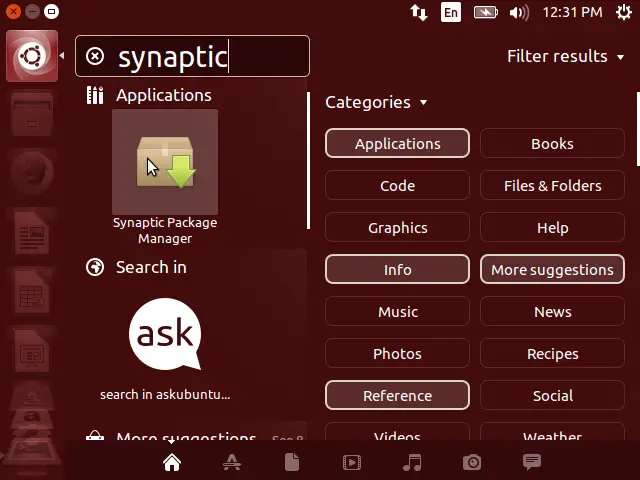640x480 pixels.
Task: Click the Ubuntu Dash launcher button
Action: 32,56
